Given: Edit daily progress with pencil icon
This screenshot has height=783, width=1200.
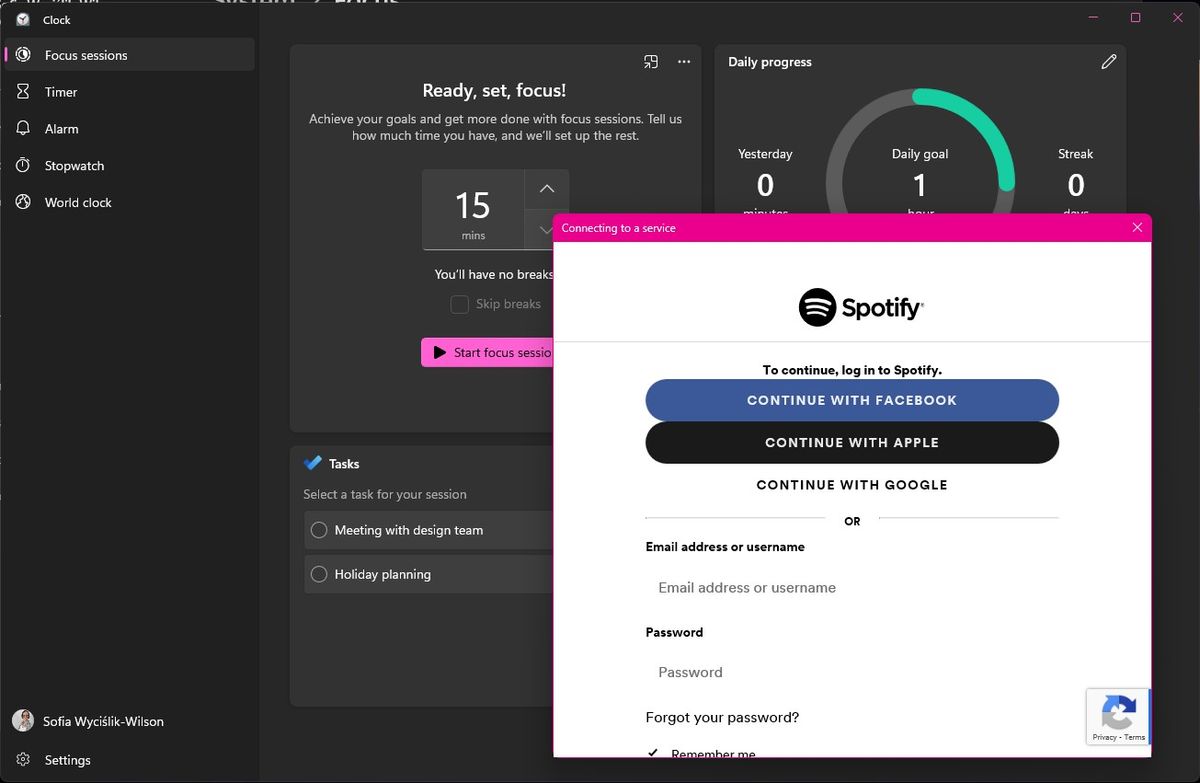Looking at the screenshot, I should (1108, 62).
